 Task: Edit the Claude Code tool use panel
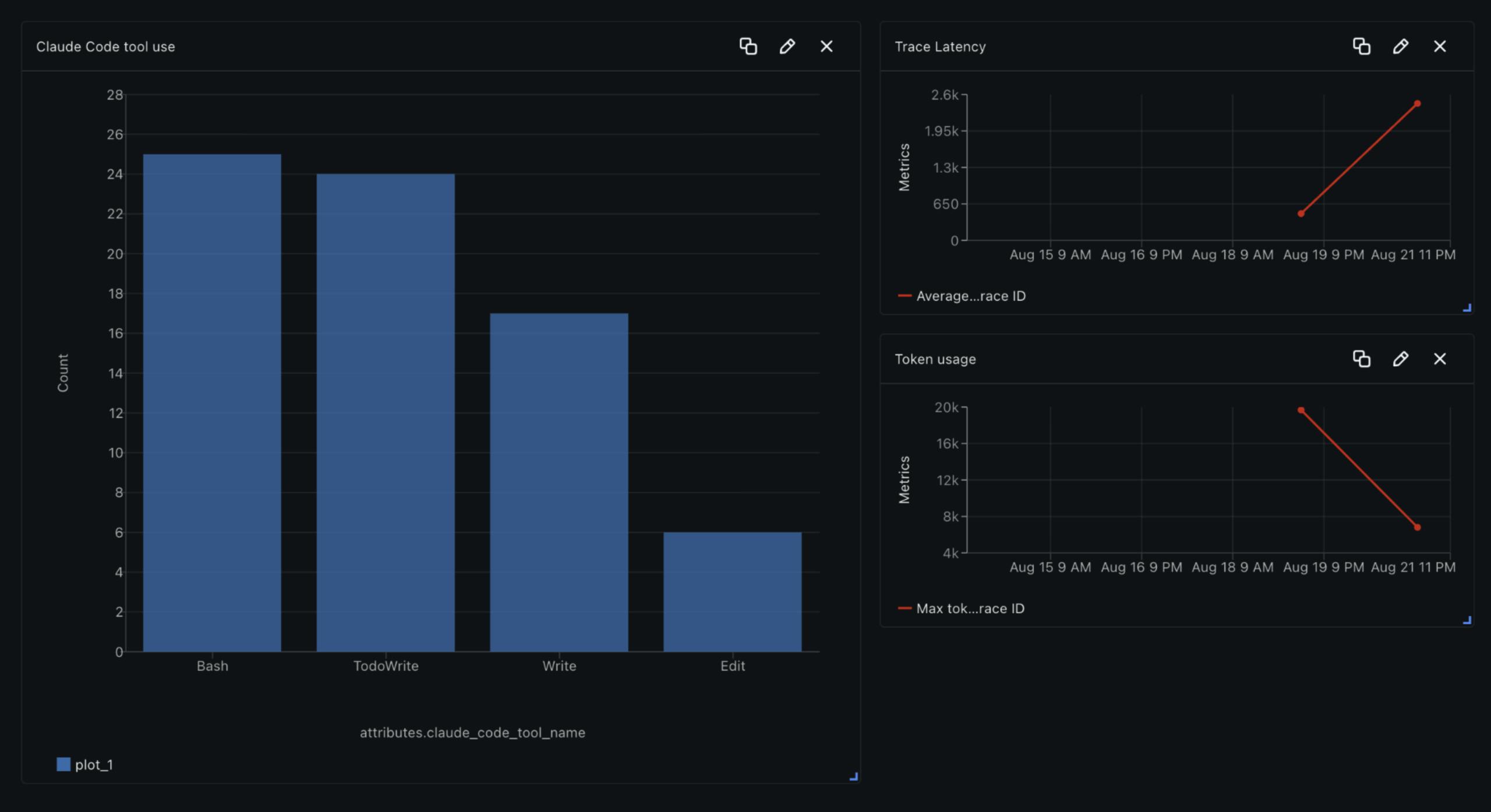[x=787, y=46]
